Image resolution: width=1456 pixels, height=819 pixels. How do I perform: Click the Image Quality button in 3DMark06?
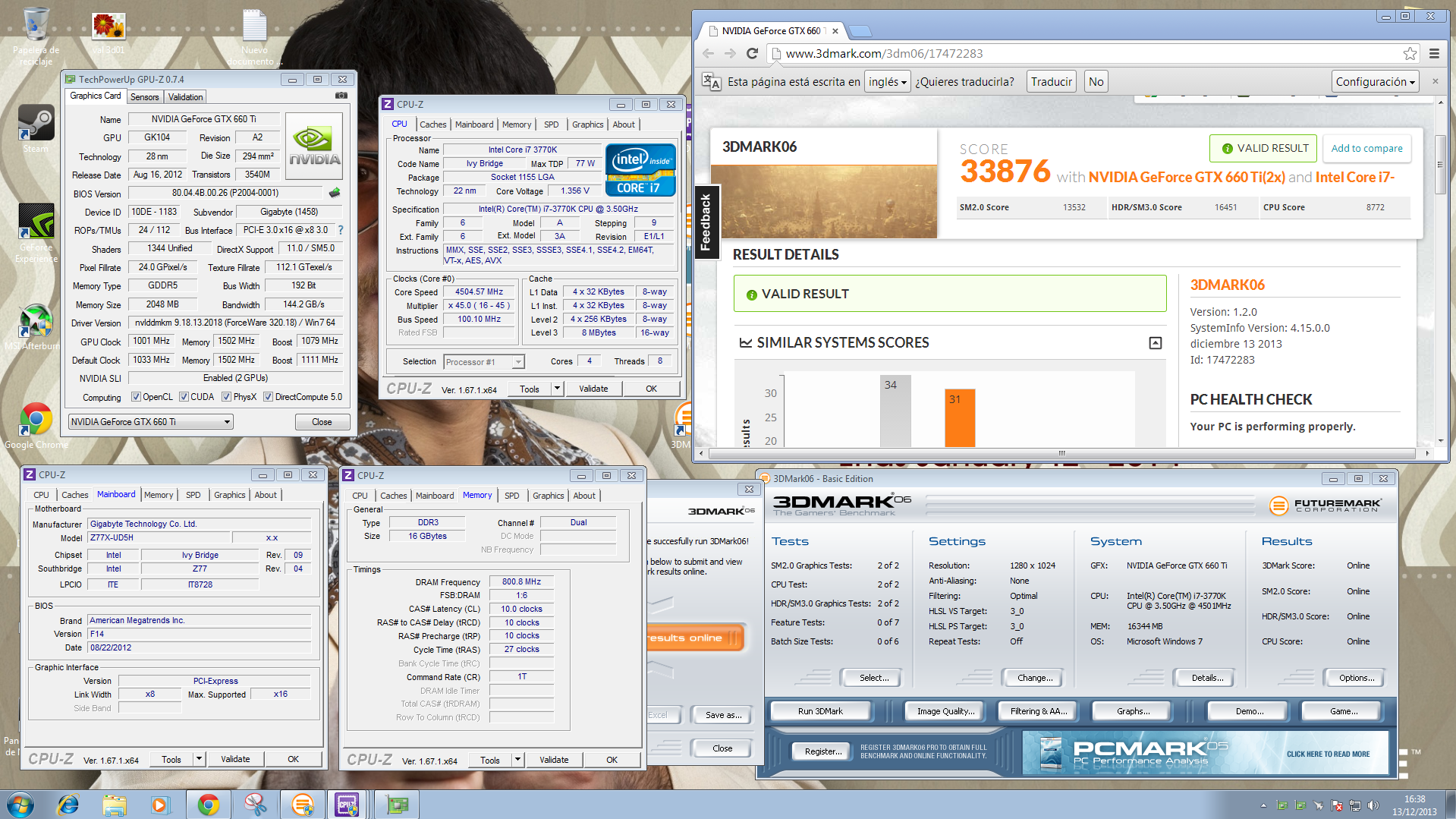(945, 711)
